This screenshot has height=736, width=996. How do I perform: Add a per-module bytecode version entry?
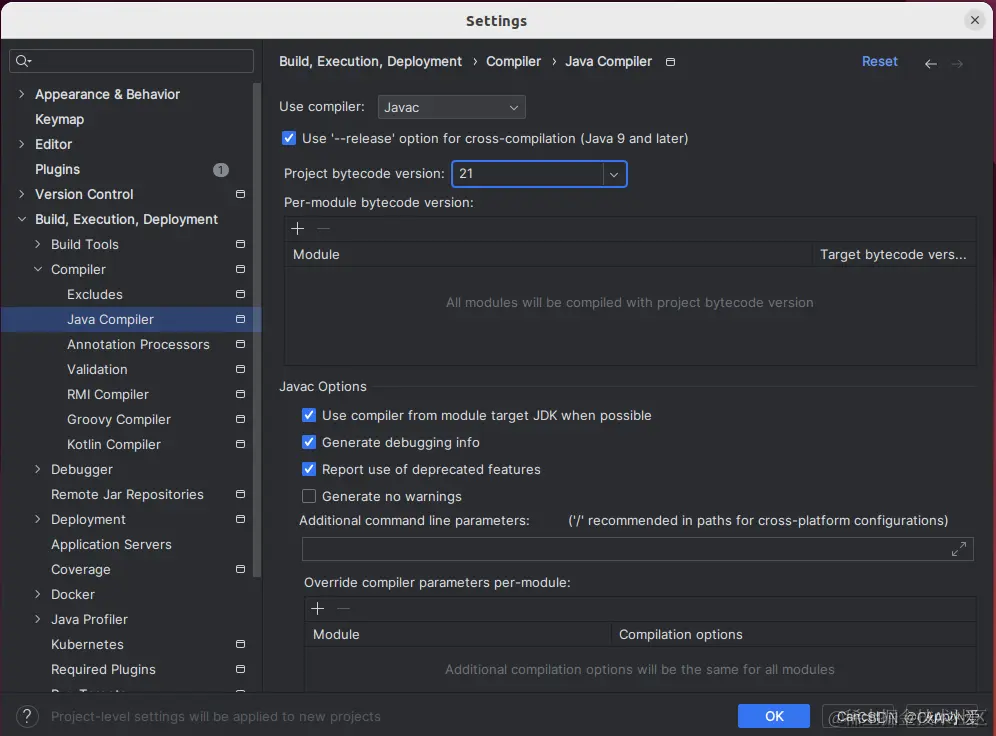click(x=297, y=229)
